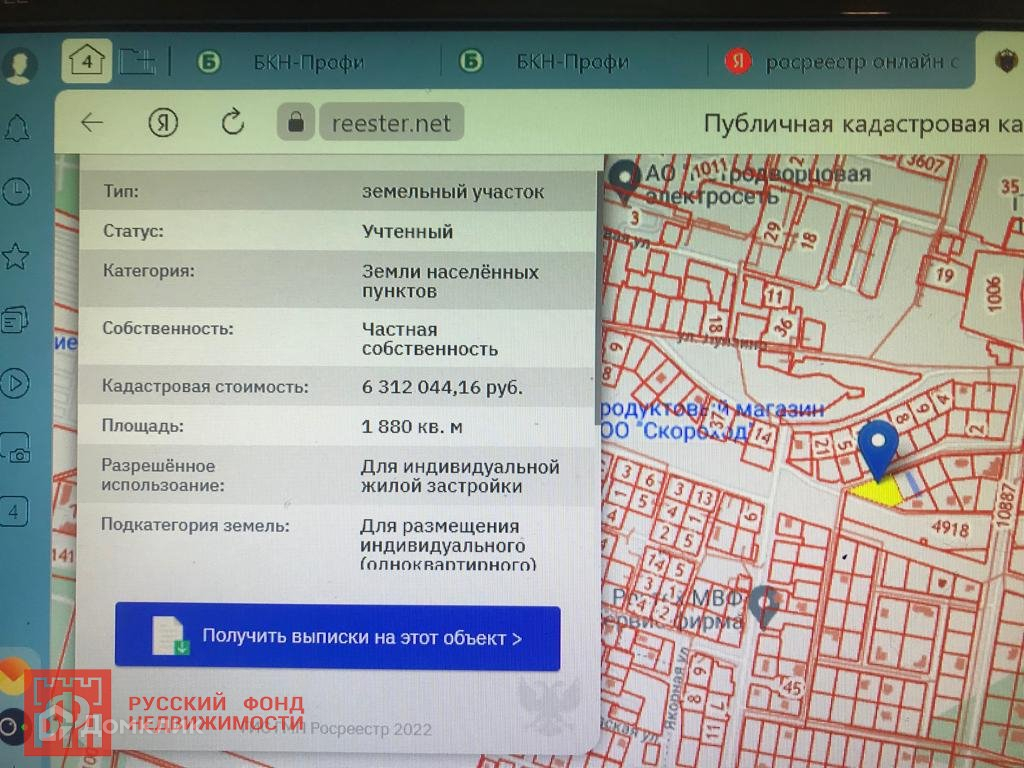Image resolution: width=1024 pixels, height=768 pixels.
Task: Open browsing history clock icon
Action: point(16,192)
